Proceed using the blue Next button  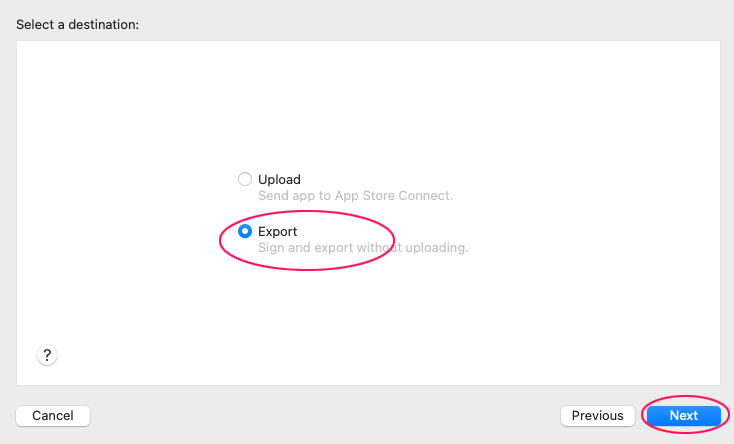click(x=683, y=415)
